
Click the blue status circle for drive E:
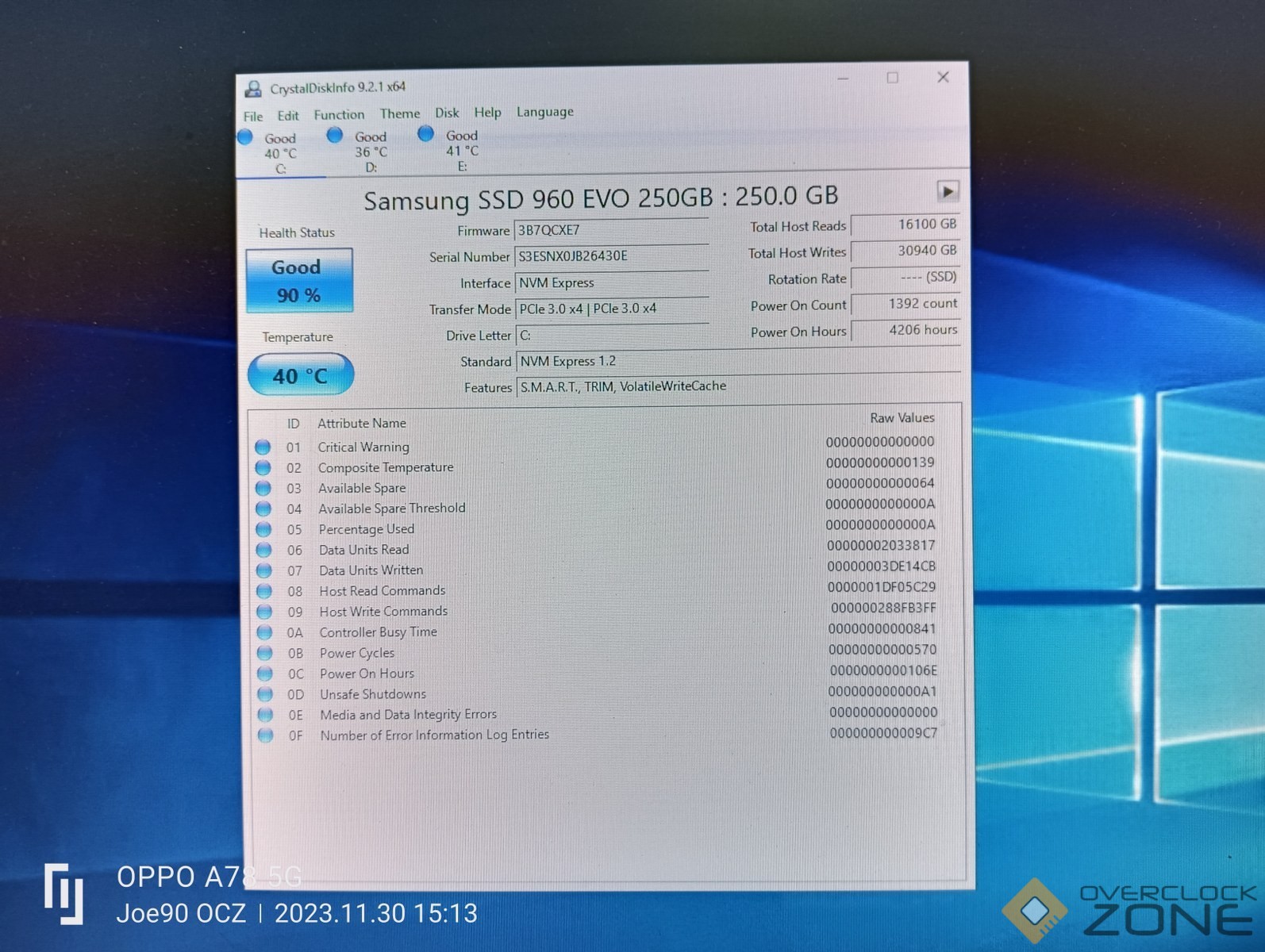point(426,133)
